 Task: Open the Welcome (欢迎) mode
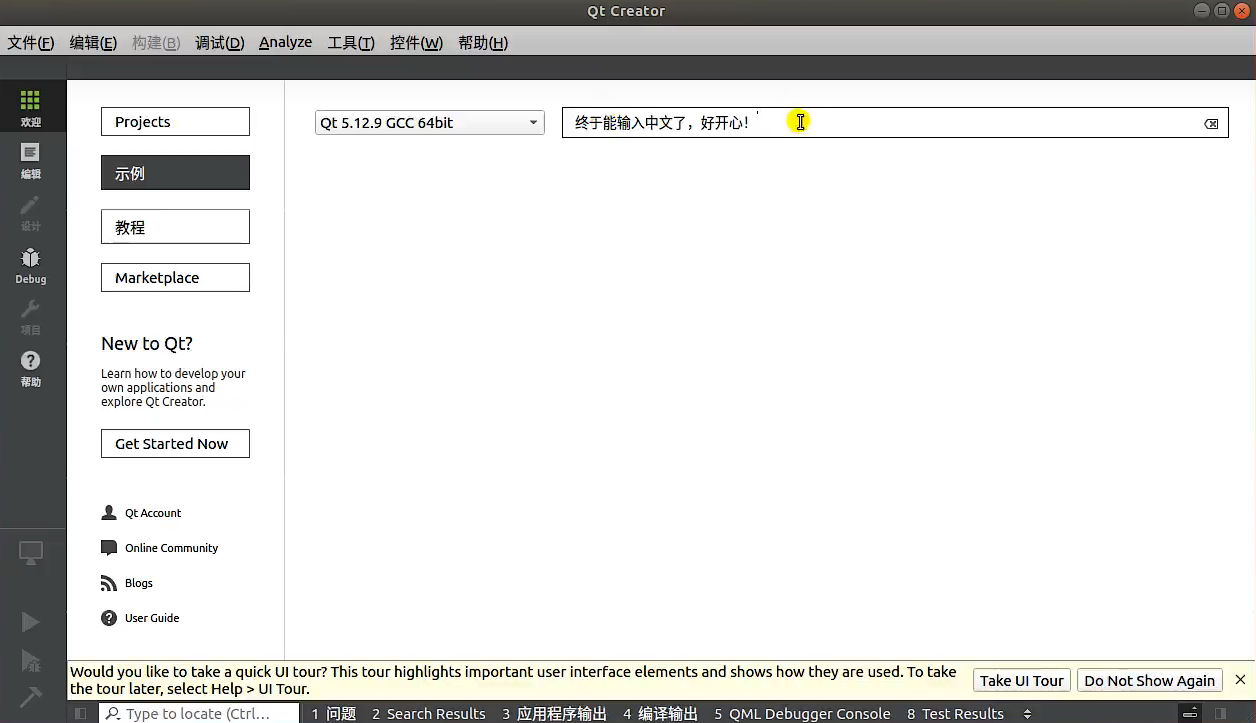(30, 107)
